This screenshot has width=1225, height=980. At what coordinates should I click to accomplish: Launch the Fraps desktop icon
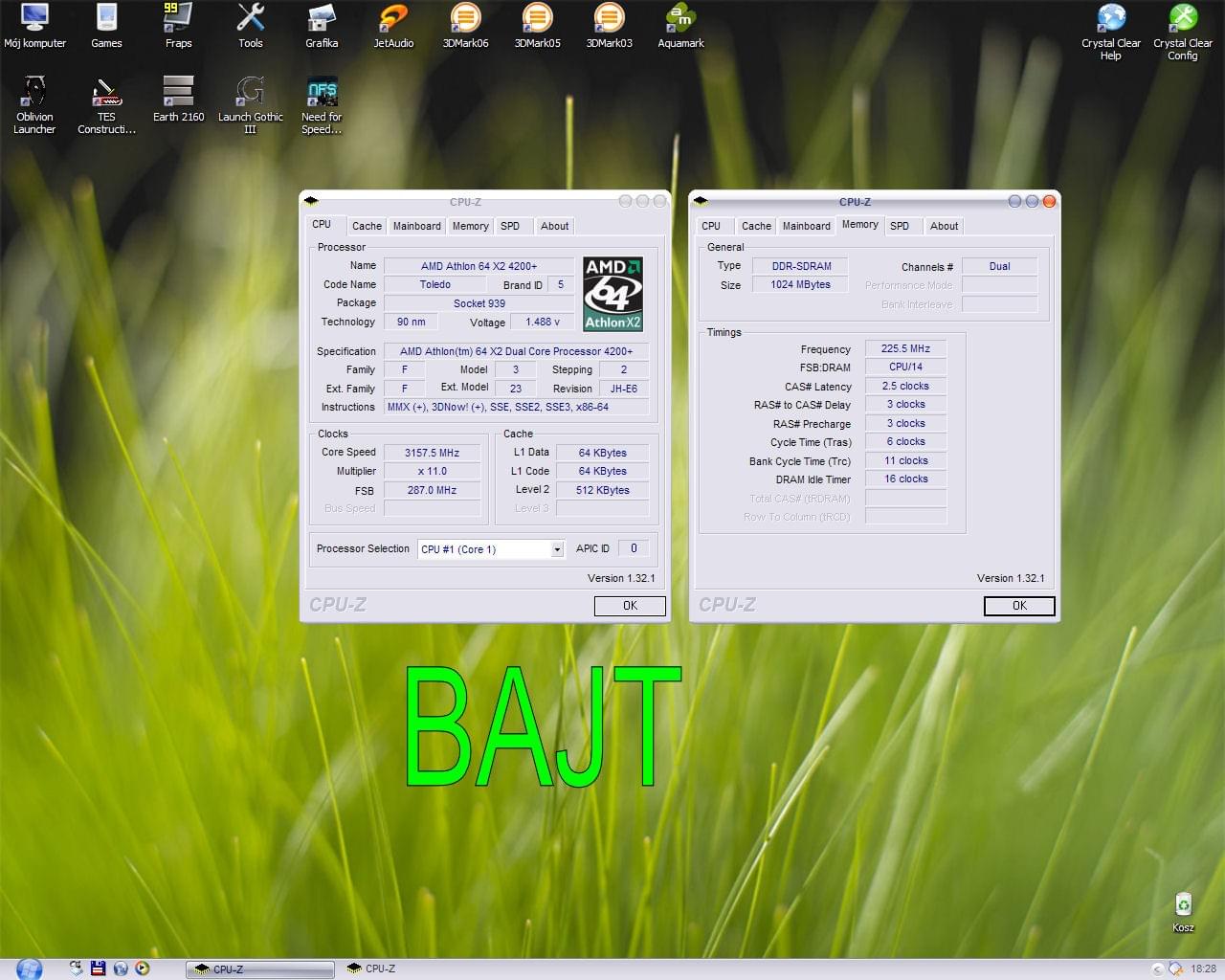point(178,26)
